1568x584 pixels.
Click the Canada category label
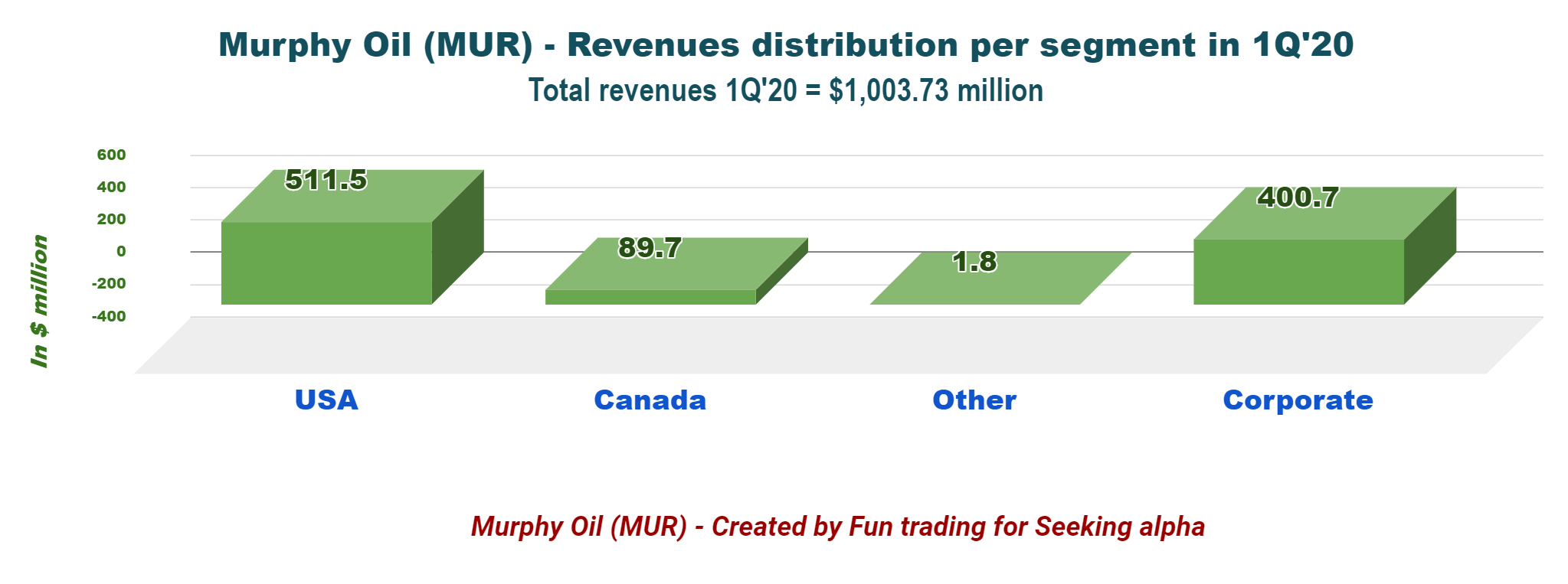point(650,400)
